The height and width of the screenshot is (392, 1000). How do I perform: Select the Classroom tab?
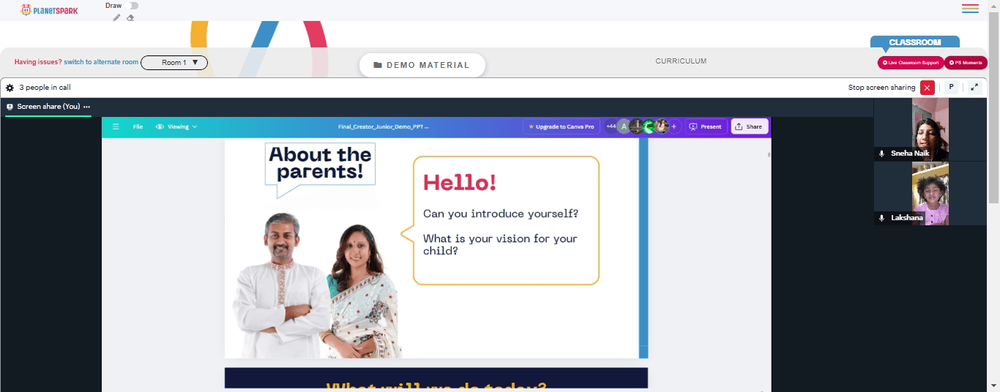(x=915, y=42)
